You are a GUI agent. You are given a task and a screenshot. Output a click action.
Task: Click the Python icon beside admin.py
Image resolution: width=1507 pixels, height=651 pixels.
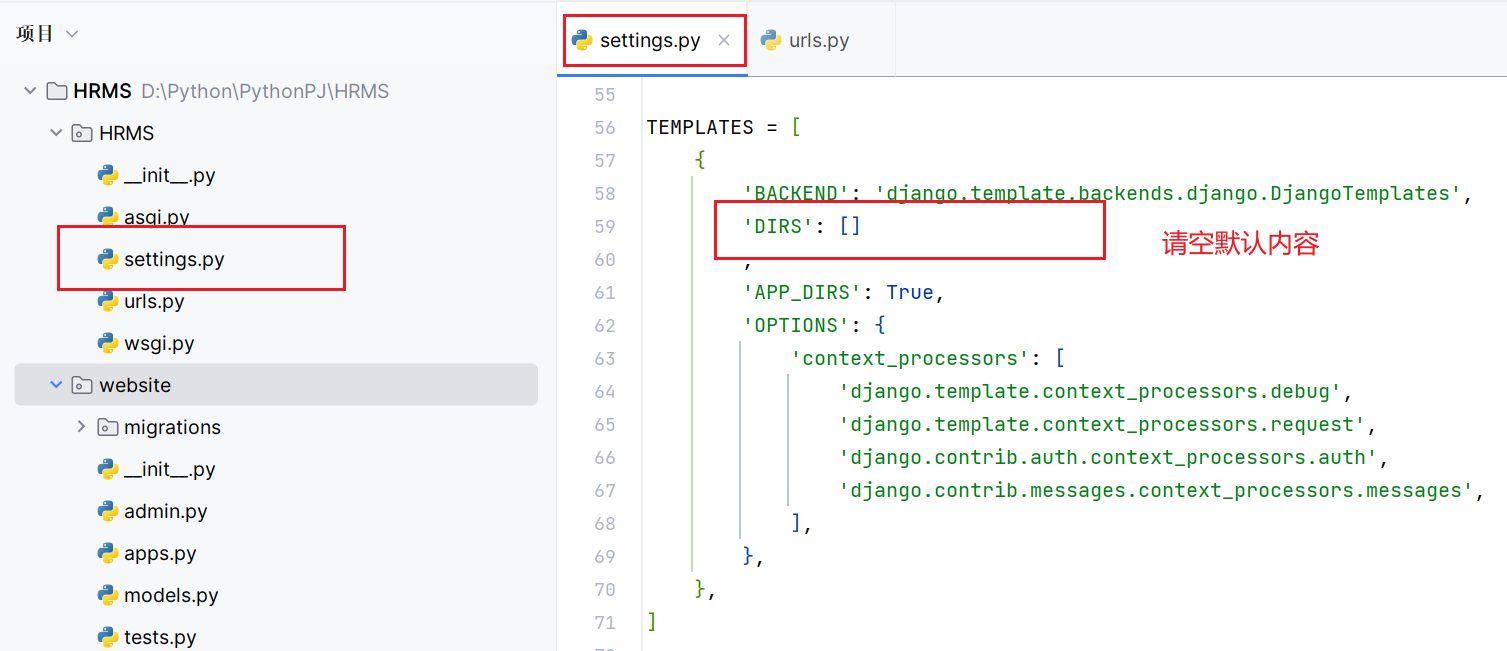(x=108, y=512)
